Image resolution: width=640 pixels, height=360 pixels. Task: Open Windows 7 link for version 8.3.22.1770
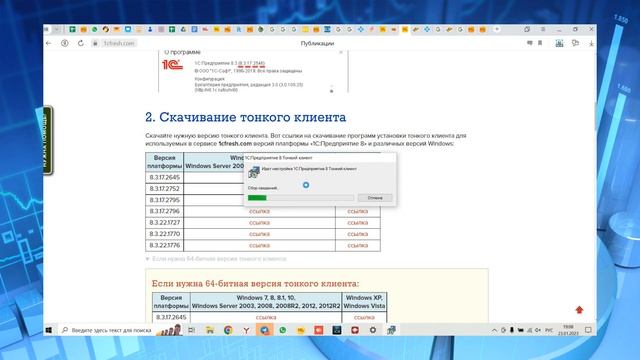coord(259,234)
